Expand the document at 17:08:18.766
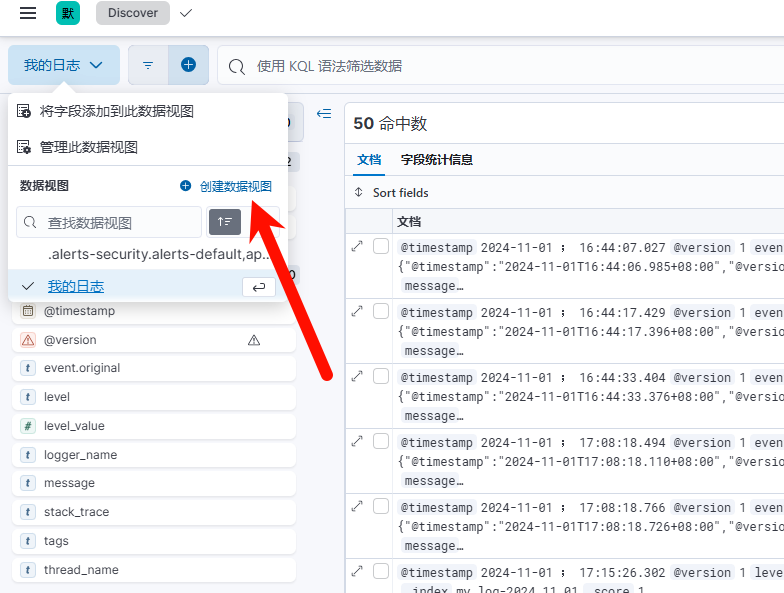Image resolution: width=784 pixels, height=593 pixels. coord(357,506)
